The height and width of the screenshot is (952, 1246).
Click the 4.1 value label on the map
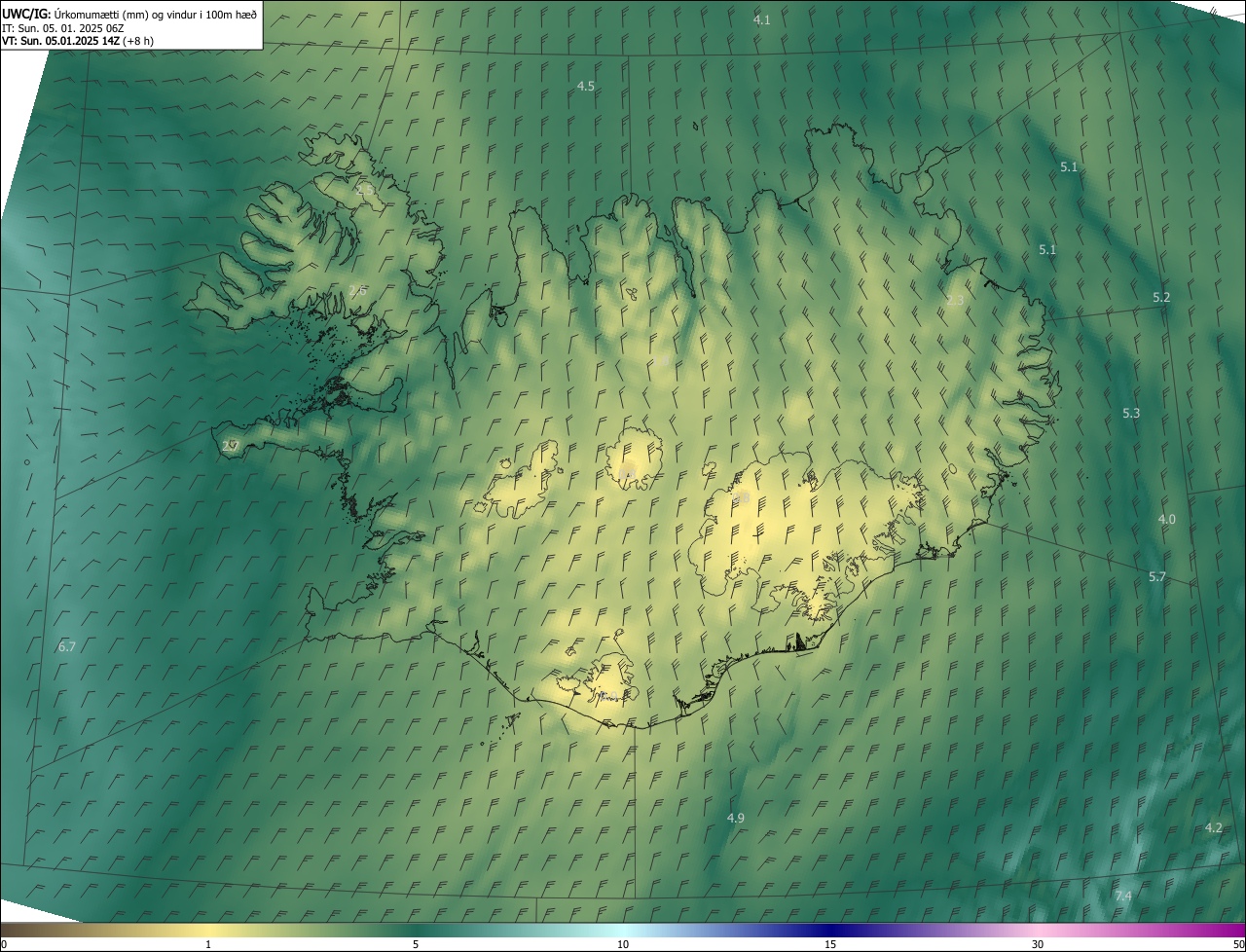(x=762, y=19)
